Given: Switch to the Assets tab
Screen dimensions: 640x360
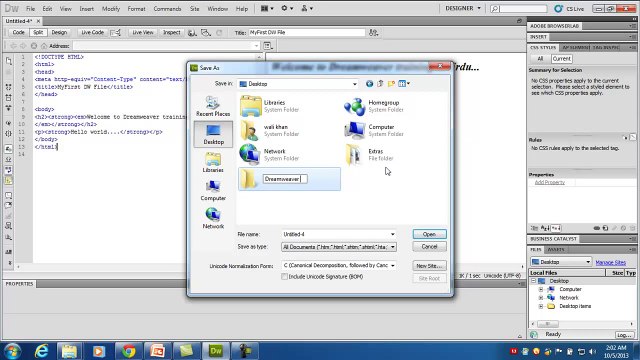Looking at the screenshot, I should tap(556, 249).
